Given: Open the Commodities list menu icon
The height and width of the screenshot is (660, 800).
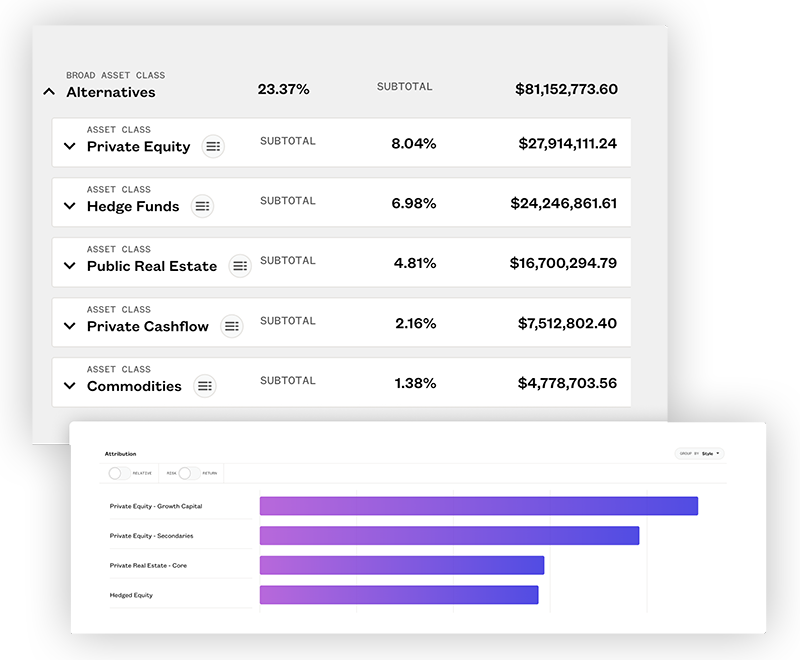Looking at the screenshot, I should click(x=205, y=386).
